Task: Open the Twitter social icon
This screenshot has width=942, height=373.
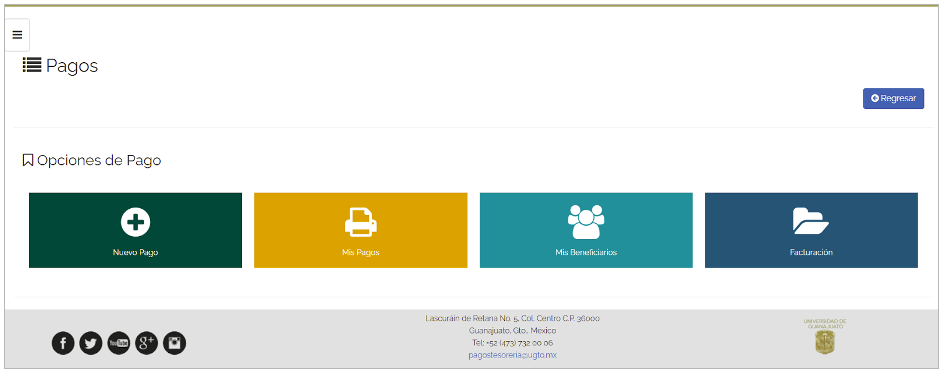Action: click(91, 343)
